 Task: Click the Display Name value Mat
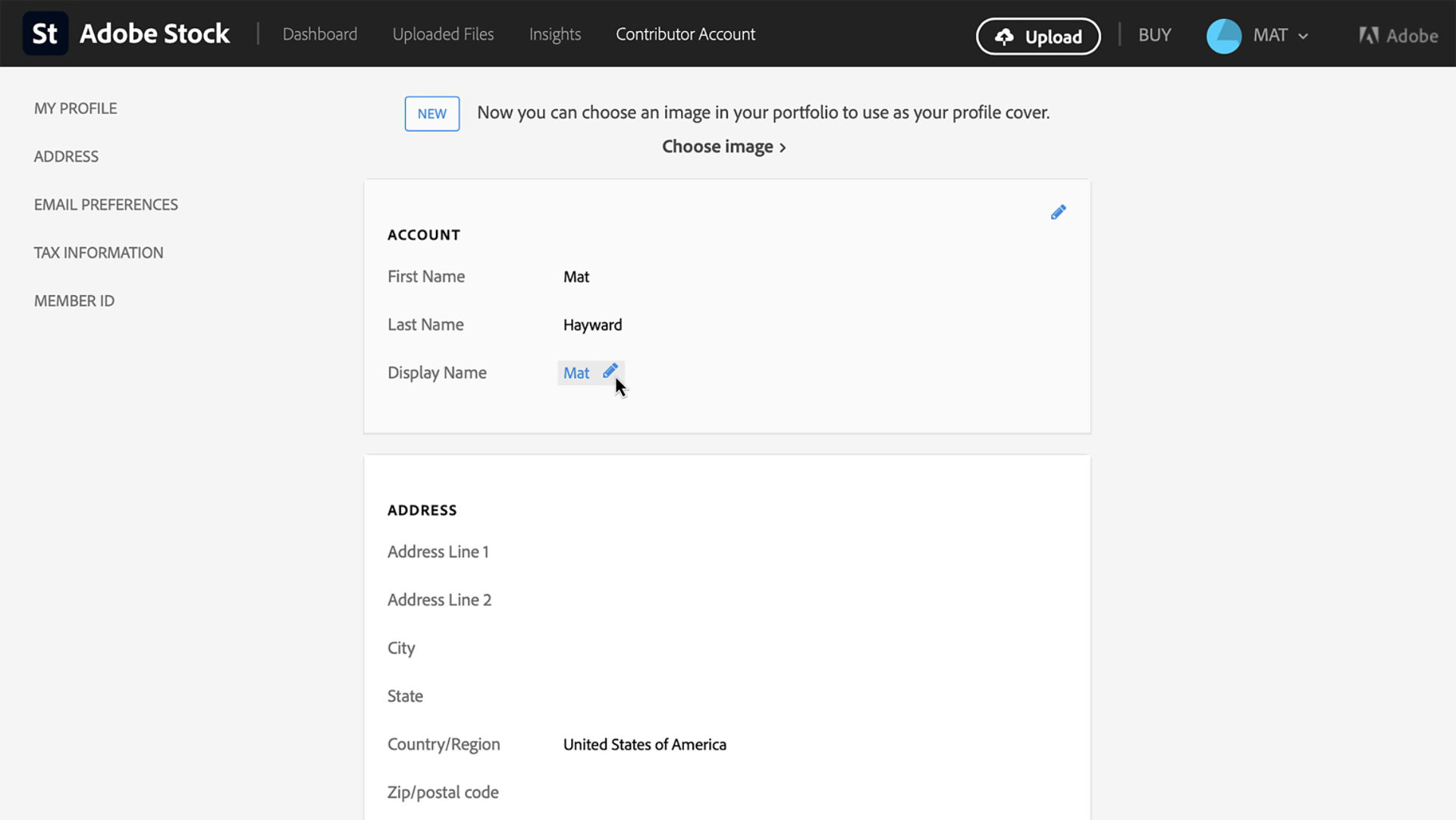point(576,372)
